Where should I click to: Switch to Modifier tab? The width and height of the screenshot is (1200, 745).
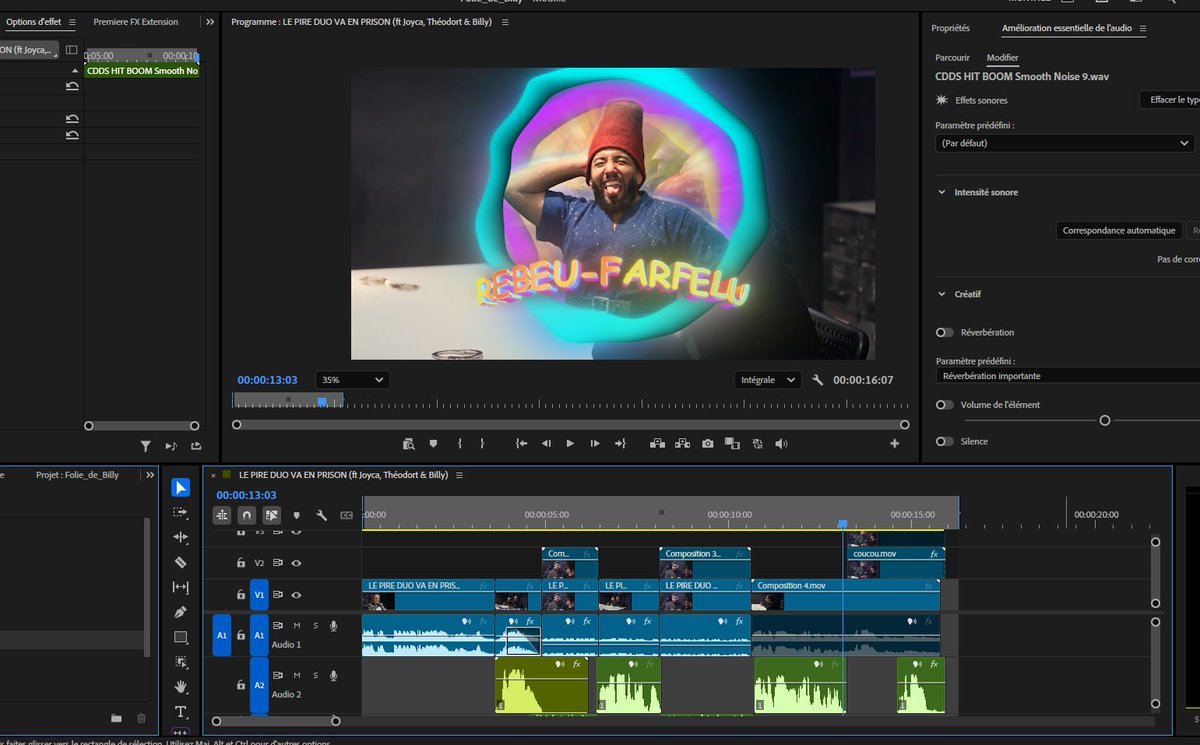tap(1002, 58)
